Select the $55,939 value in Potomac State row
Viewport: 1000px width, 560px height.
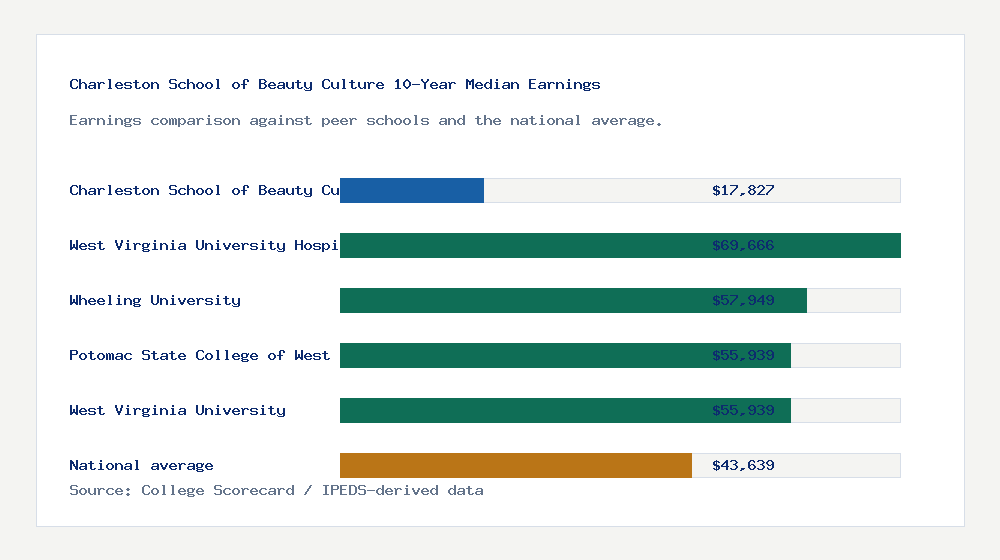743,355
